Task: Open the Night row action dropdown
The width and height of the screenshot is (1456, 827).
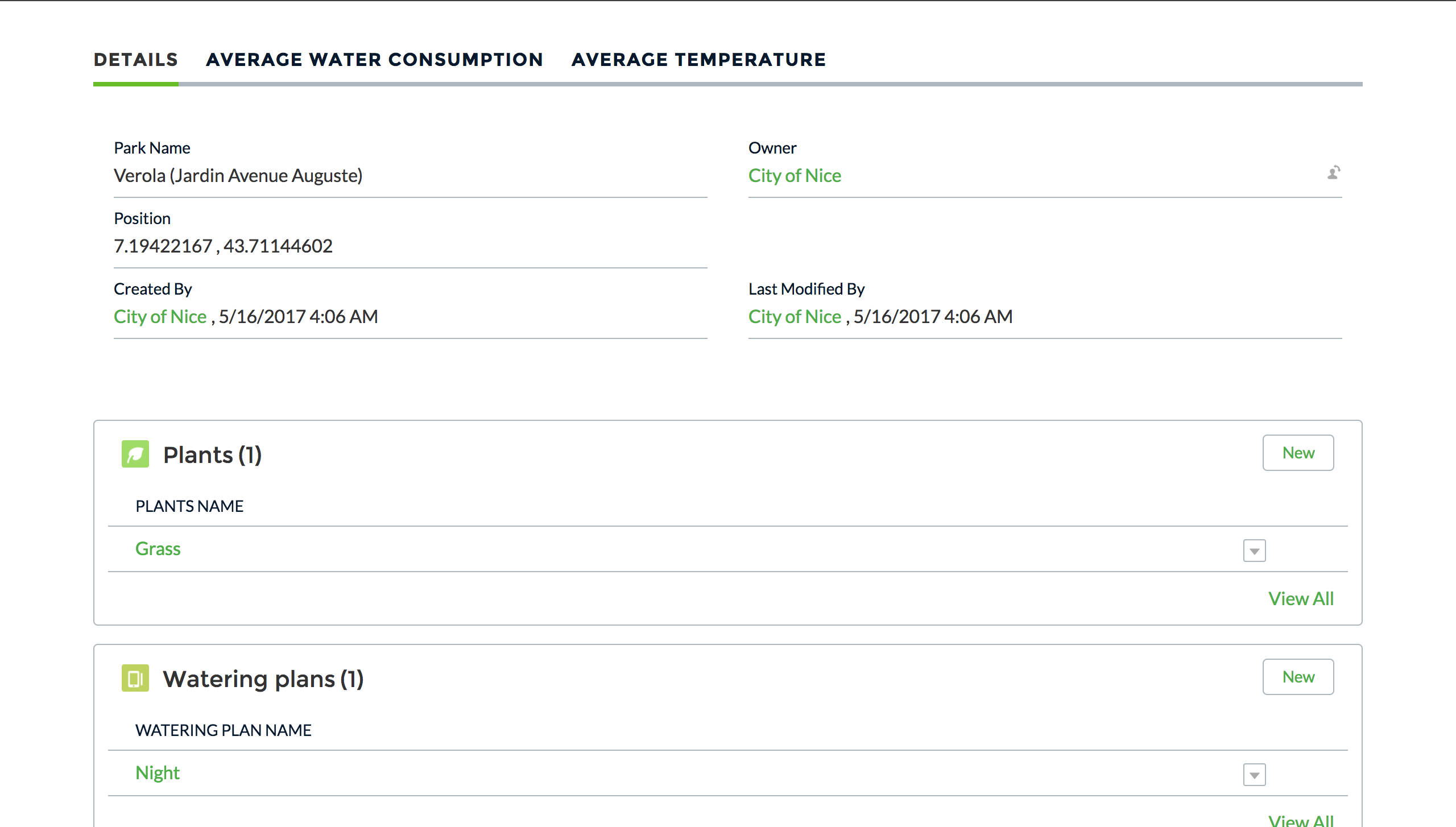Action: (1254, 775)
